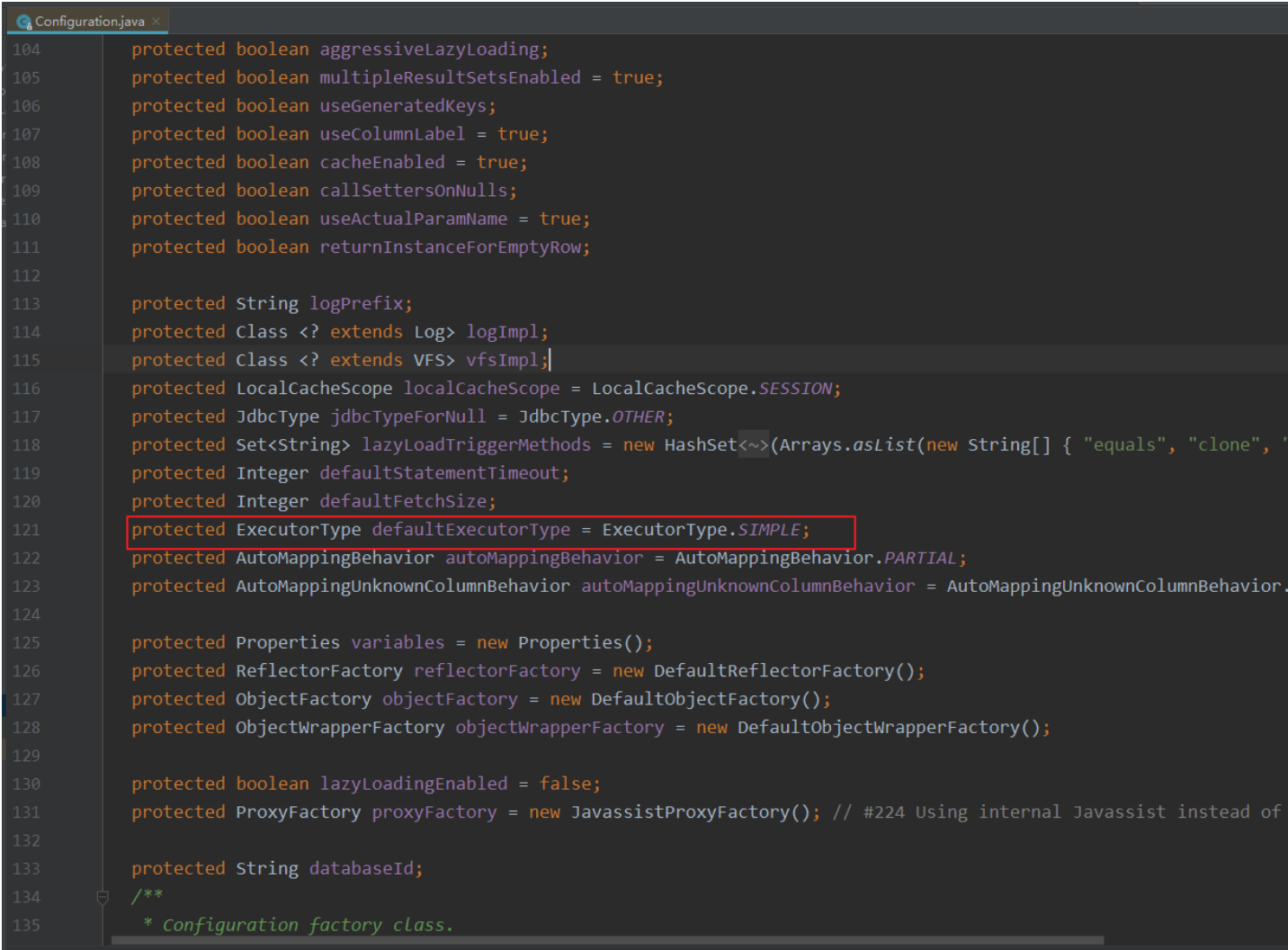This screenshot has height=950, width=1288.
Task: Click the lazyLoadingEnabled field name
Action: [x=413, y=784]
